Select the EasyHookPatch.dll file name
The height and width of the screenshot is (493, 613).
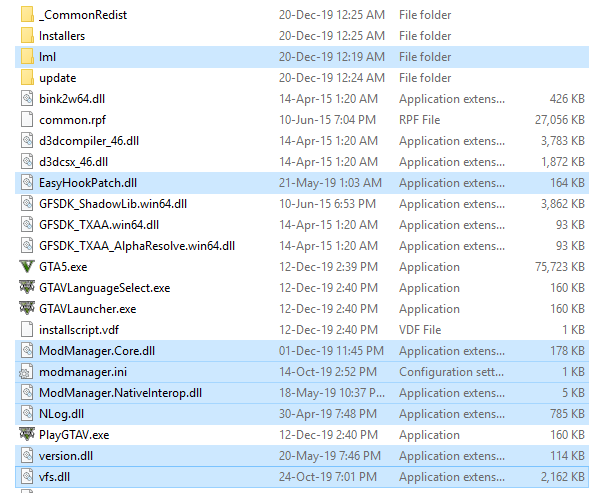point(88,183)
